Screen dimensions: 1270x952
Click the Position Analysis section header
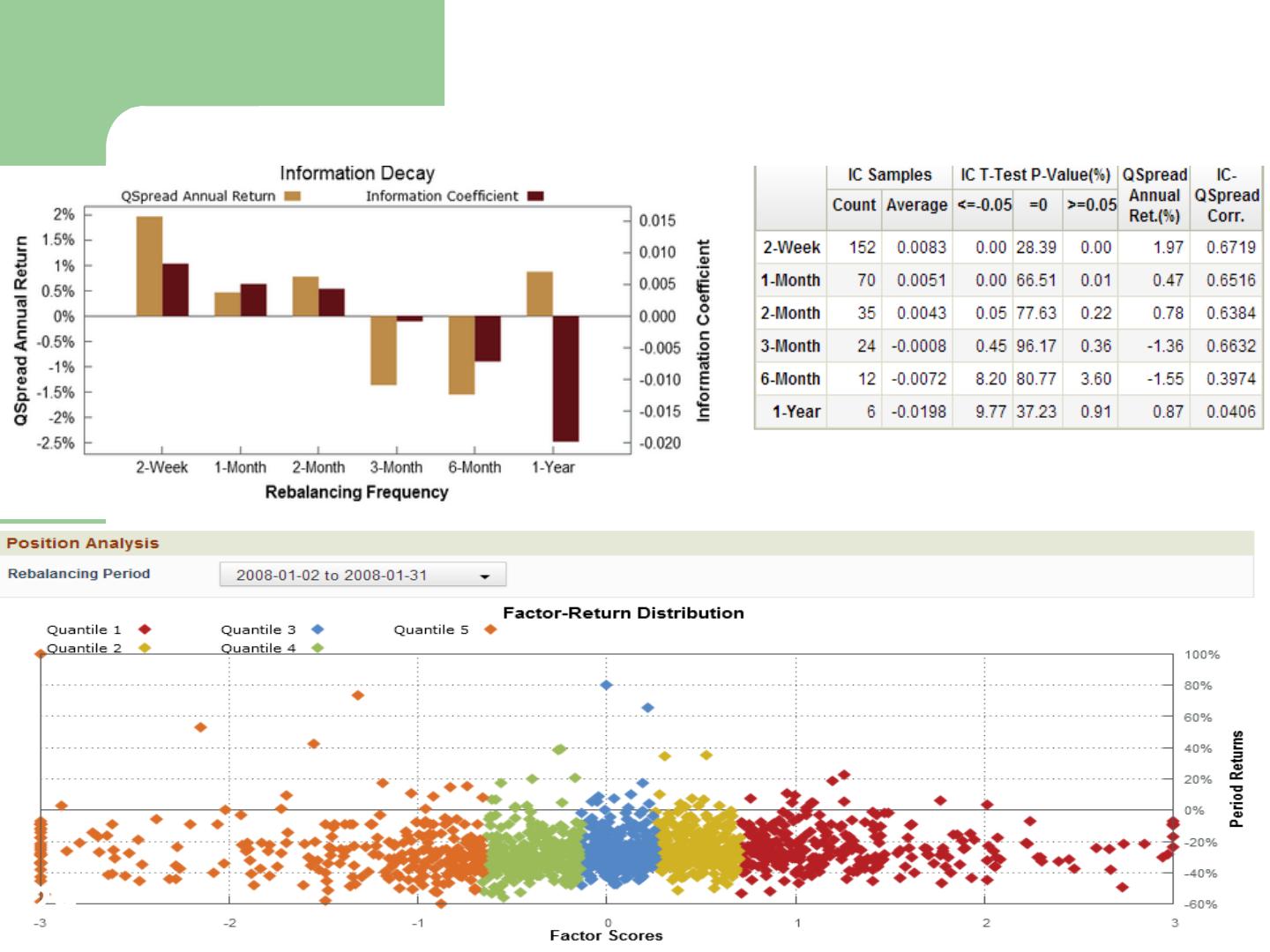[83, 543]
